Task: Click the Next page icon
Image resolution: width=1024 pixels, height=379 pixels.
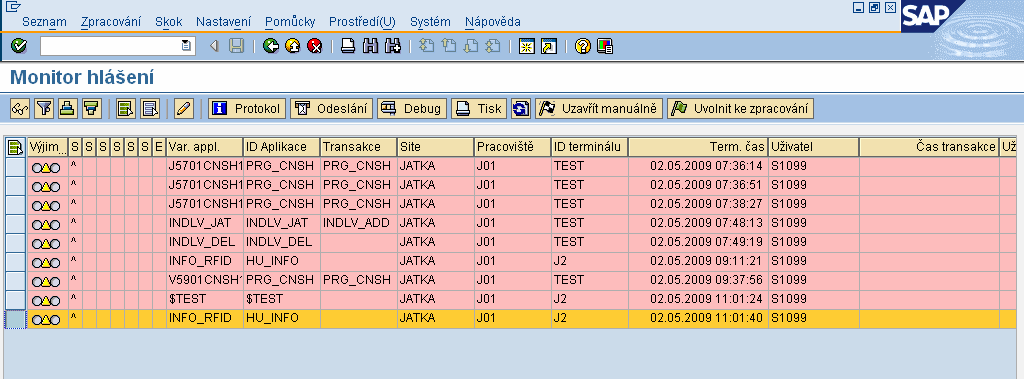Action: pos(471,46)
